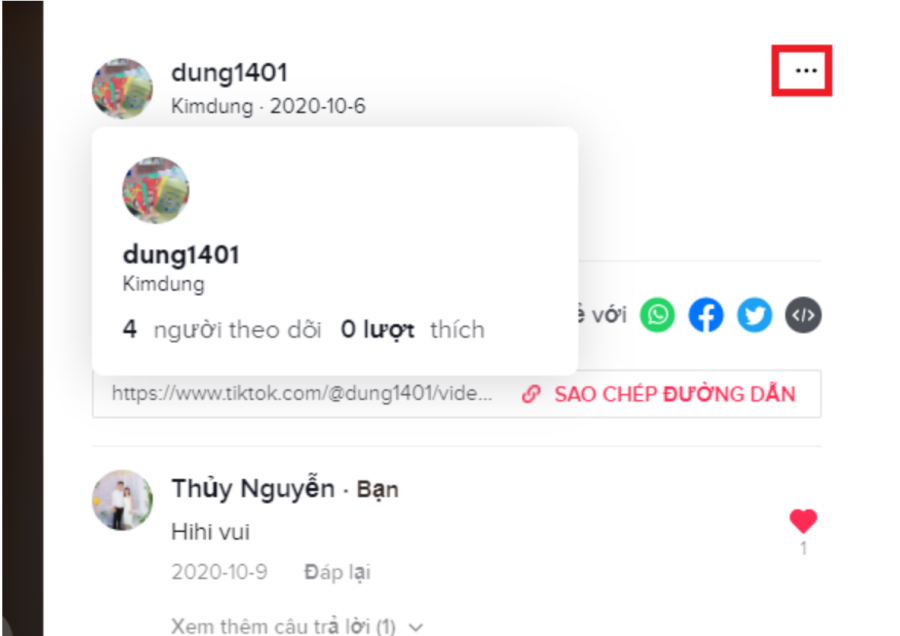The width and height of the screenshot is (900, 636).
Task: Click dung1401 name in popup card
Action: click(x=181, y=255)
